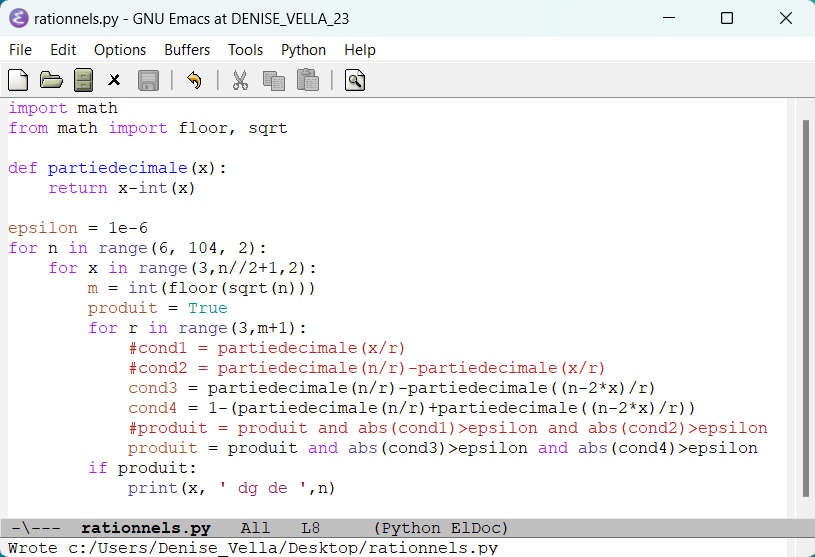The height and width of the screenshot is (557, 815).
Task: Click the rationnels.py buffer name in mode line
Action: 146,528
